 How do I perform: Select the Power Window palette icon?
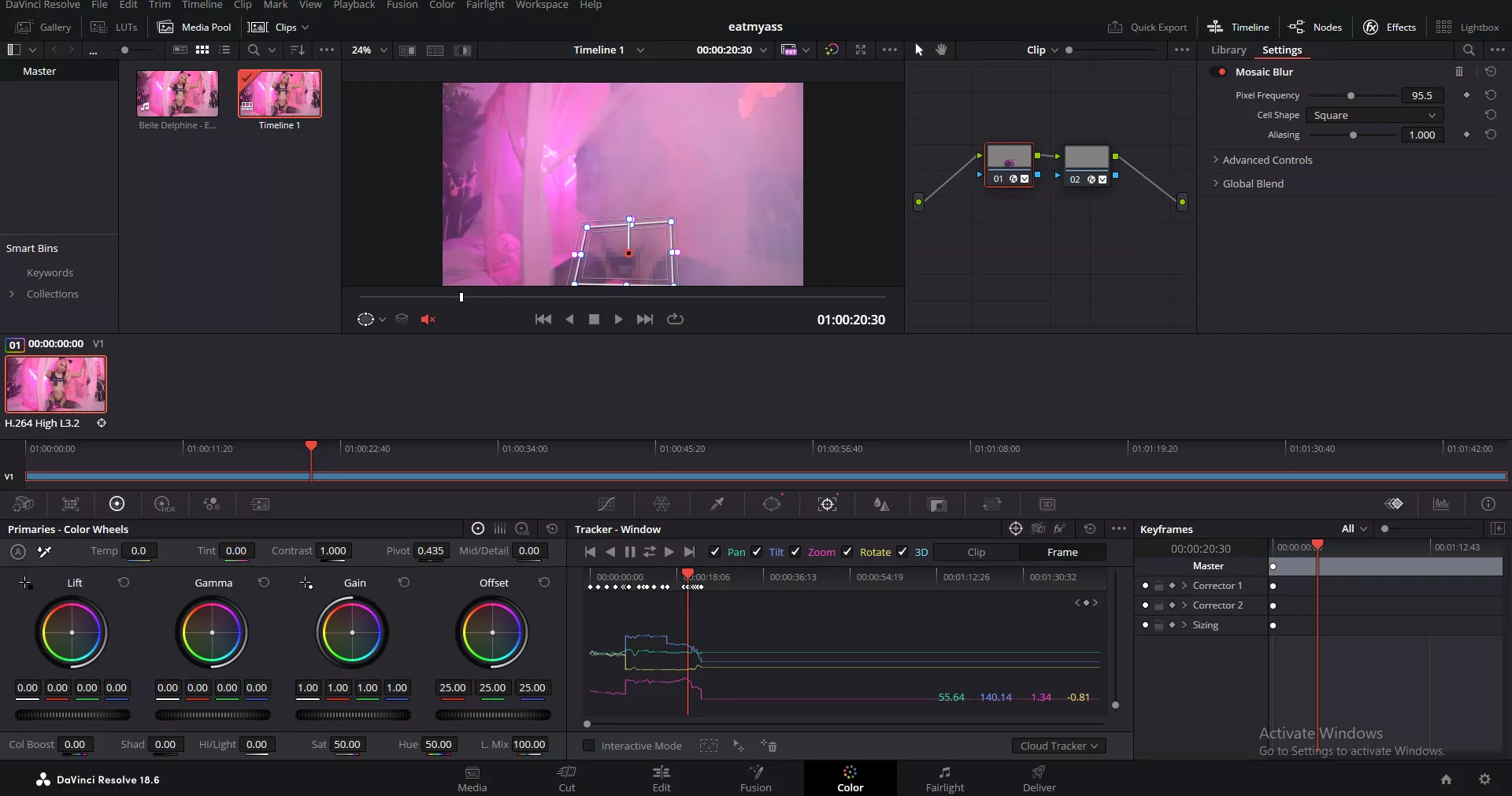coord(772,504)
